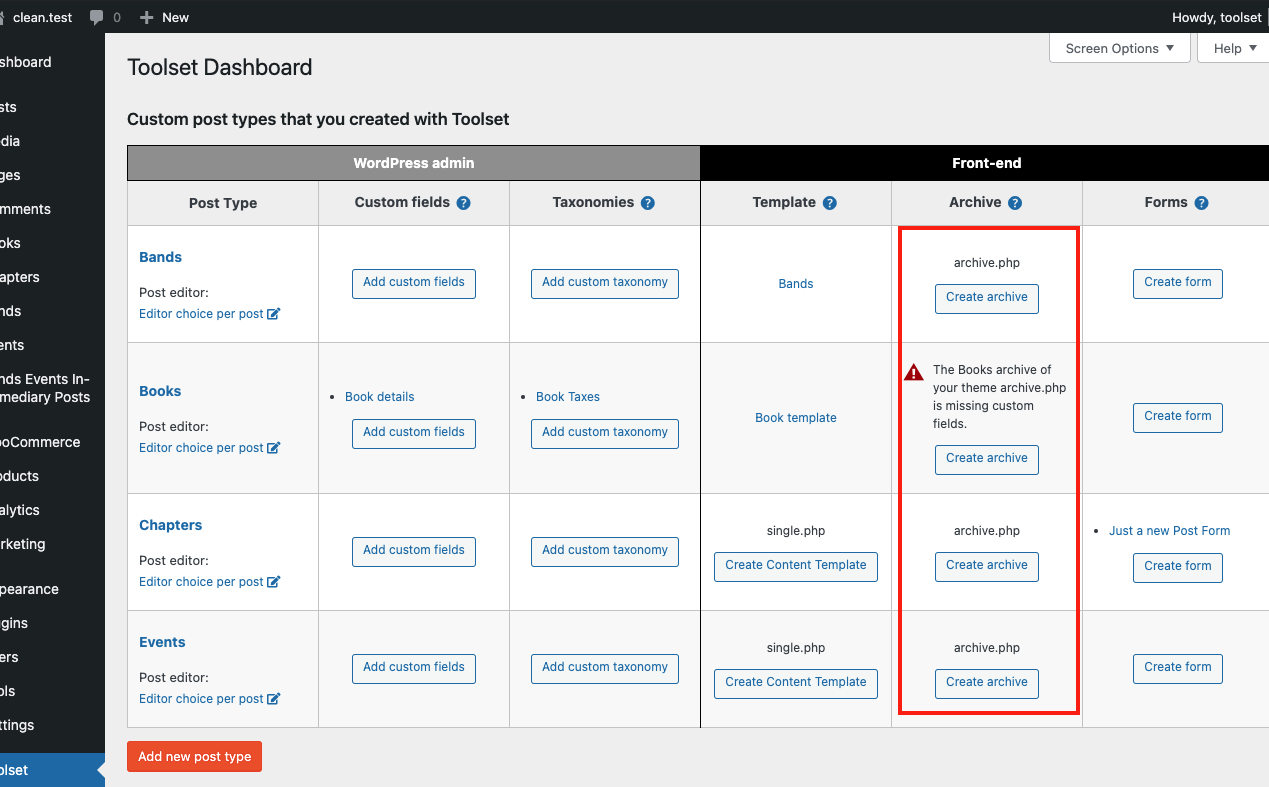Open help icon beside Archive header
Image resolution: width=1269 pixels, height=787 pixels.
coord(1015,203)
